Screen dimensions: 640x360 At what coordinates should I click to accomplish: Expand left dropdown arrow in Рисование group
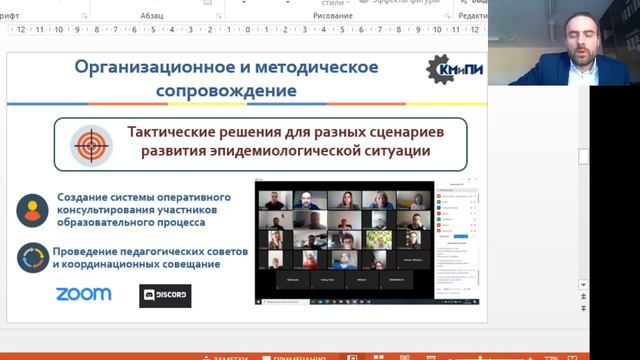click(x=244, y=2)
